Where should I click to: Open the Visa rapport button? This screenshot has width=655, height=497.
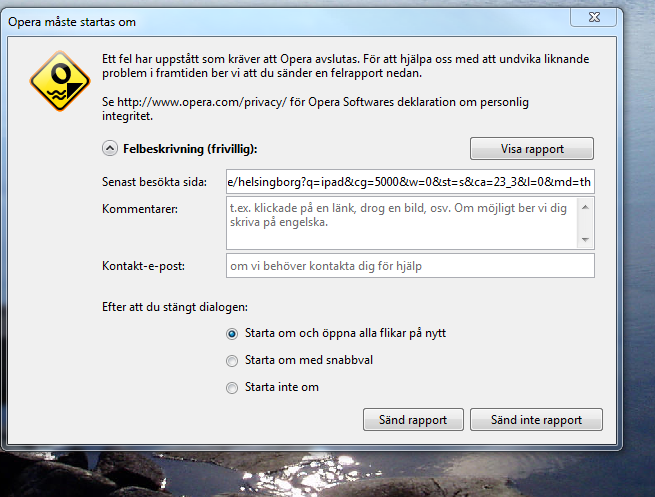[x=532, y=149]
